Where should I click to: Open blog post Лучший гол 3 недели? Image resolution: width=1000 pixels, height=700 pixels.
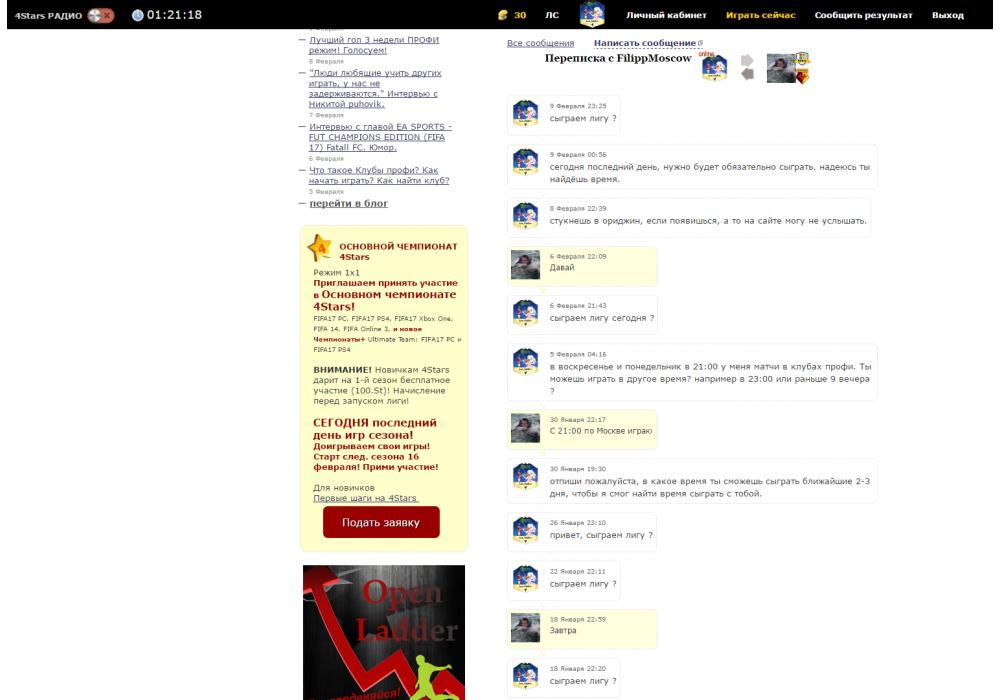click(374, 45)
